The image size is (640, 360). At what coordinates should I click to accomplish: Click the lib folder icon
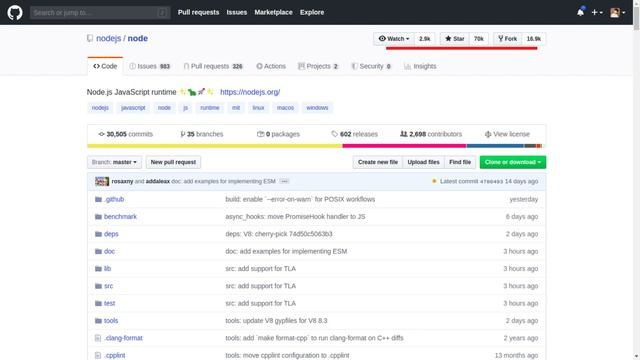click(x=98, y=269)
